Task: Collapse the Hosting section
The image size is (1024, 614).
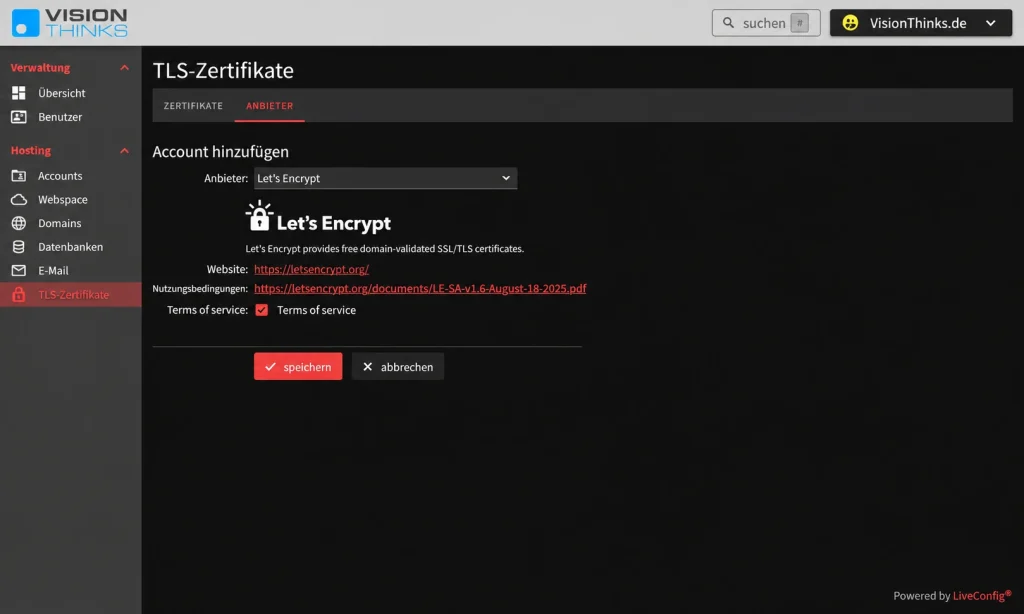Action: pos(124,151)
